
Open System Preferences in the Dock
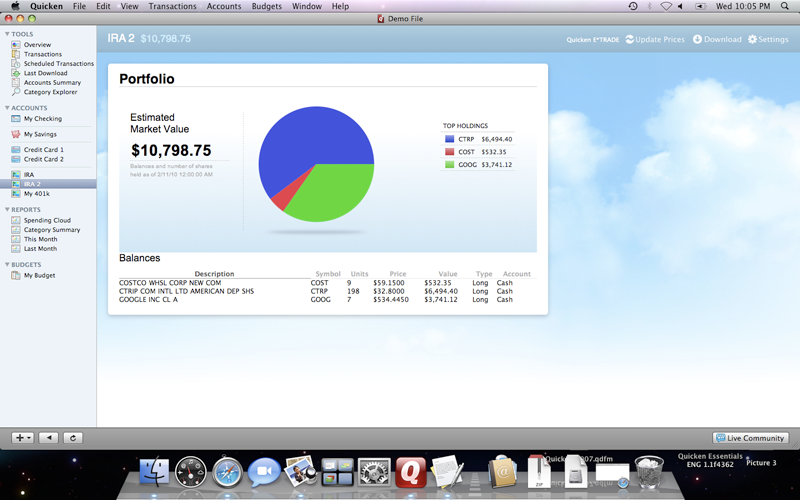point(374,472)
